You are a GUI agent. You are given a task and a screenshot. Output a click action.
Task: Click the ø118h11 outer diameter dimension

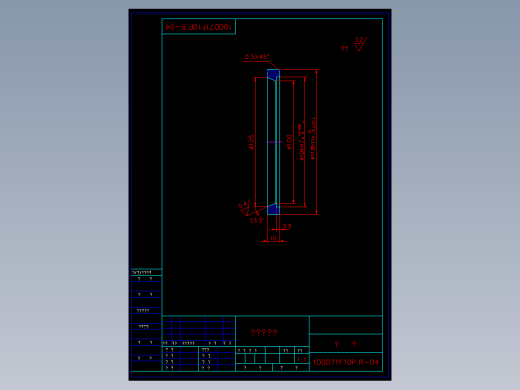click(313, 138)
